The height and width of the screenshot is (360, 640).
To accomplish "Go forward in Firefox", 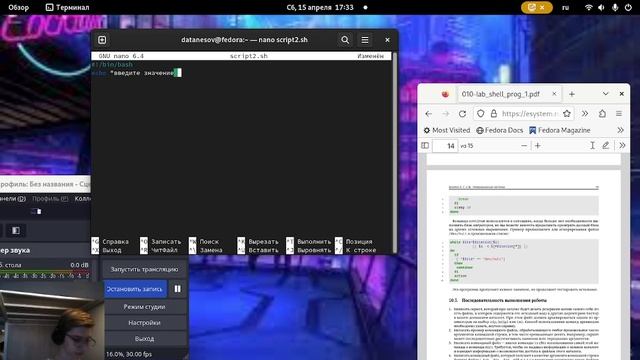I will [445, 113].
